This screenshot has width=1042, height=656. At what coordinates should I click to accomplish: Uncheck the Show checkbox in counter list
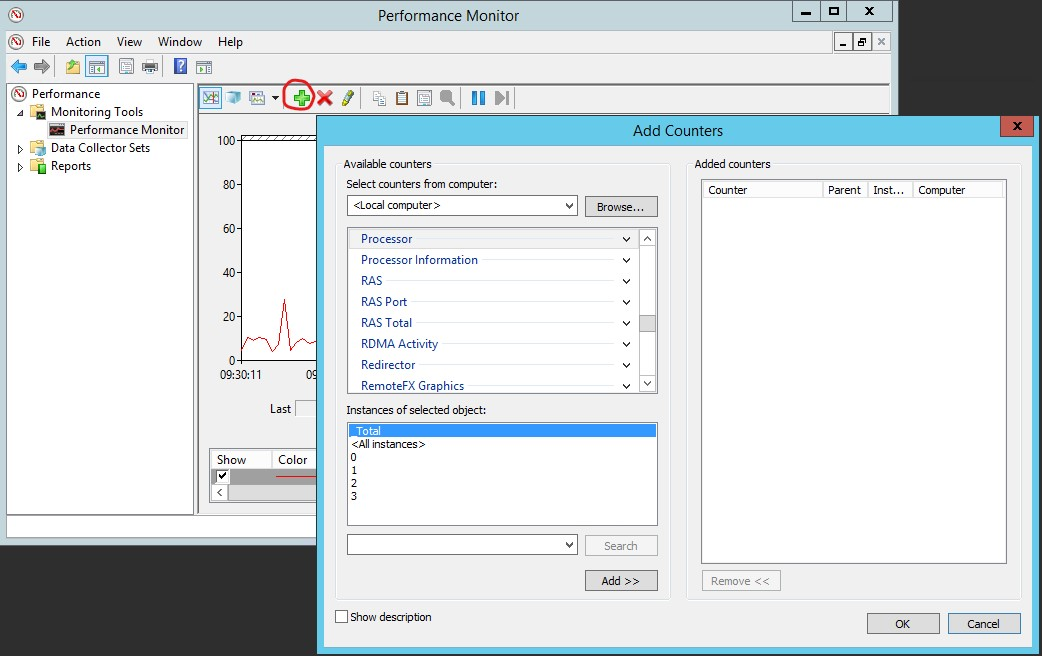pyautogui.click(x=223, y=477)
